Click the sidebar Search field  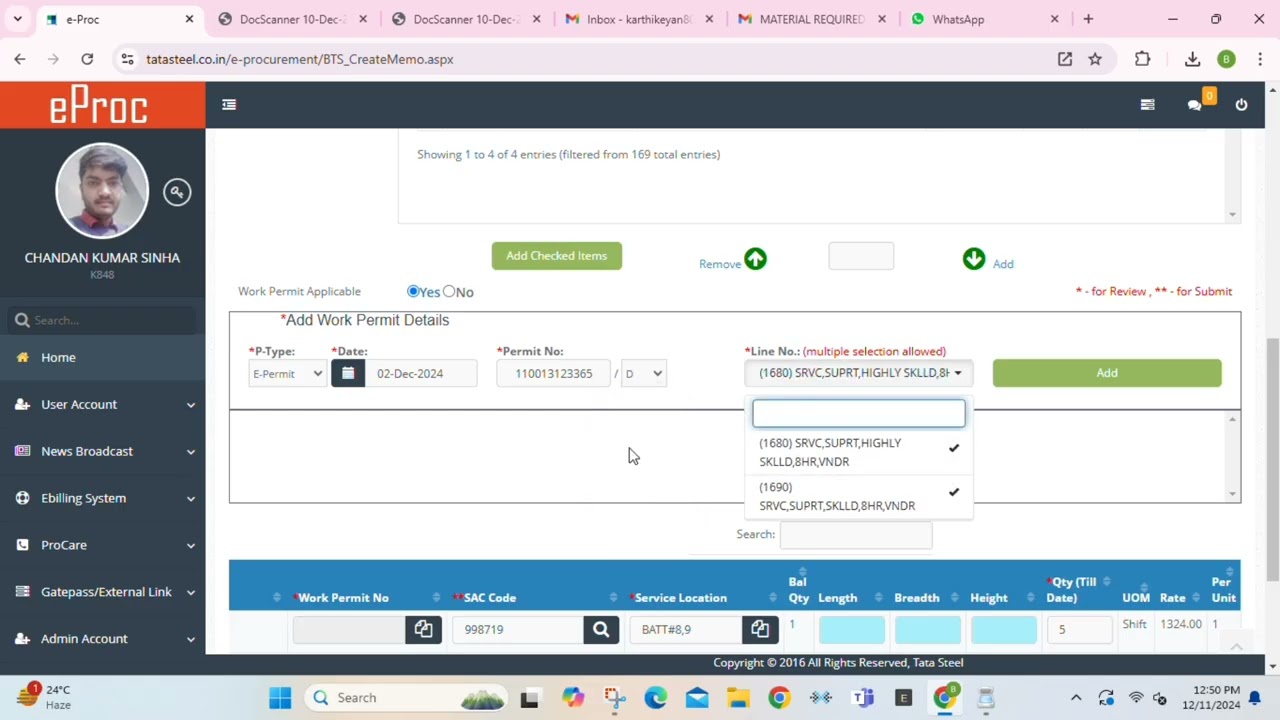click(103, 320)
